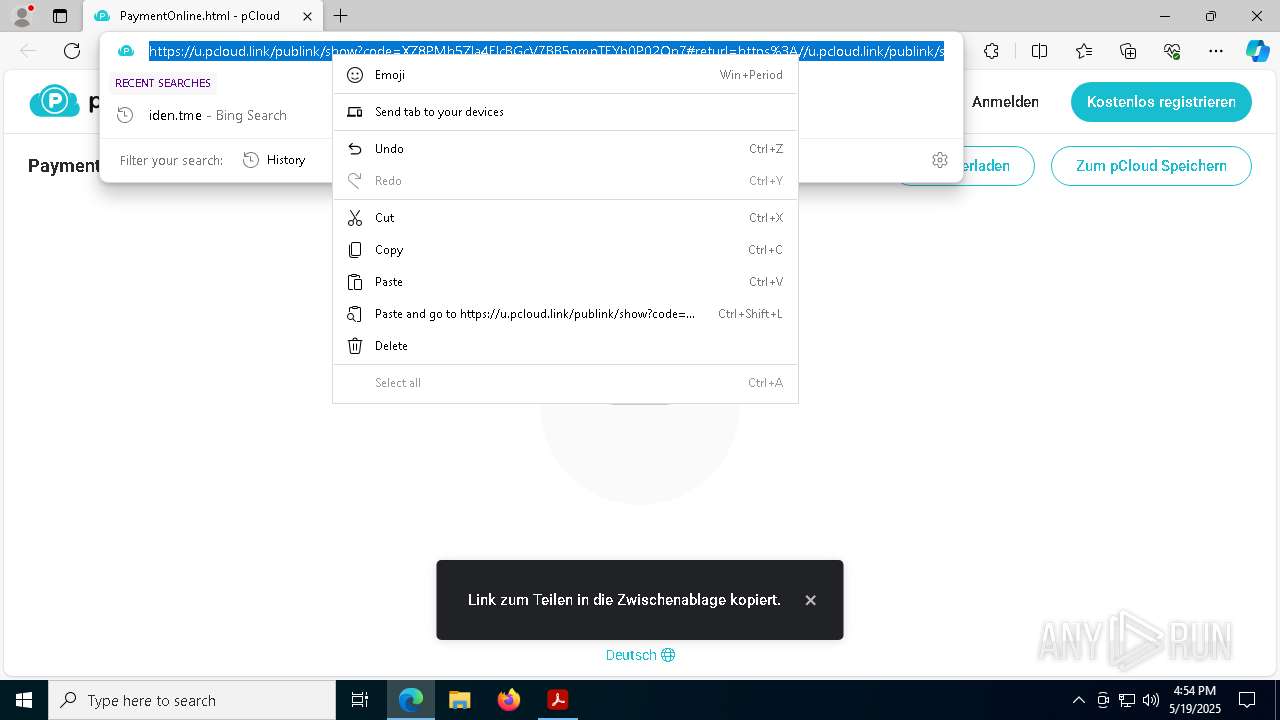Open the Deutsch language selector
Viewport: 1280px width, 720px height.
pos(640,655)
